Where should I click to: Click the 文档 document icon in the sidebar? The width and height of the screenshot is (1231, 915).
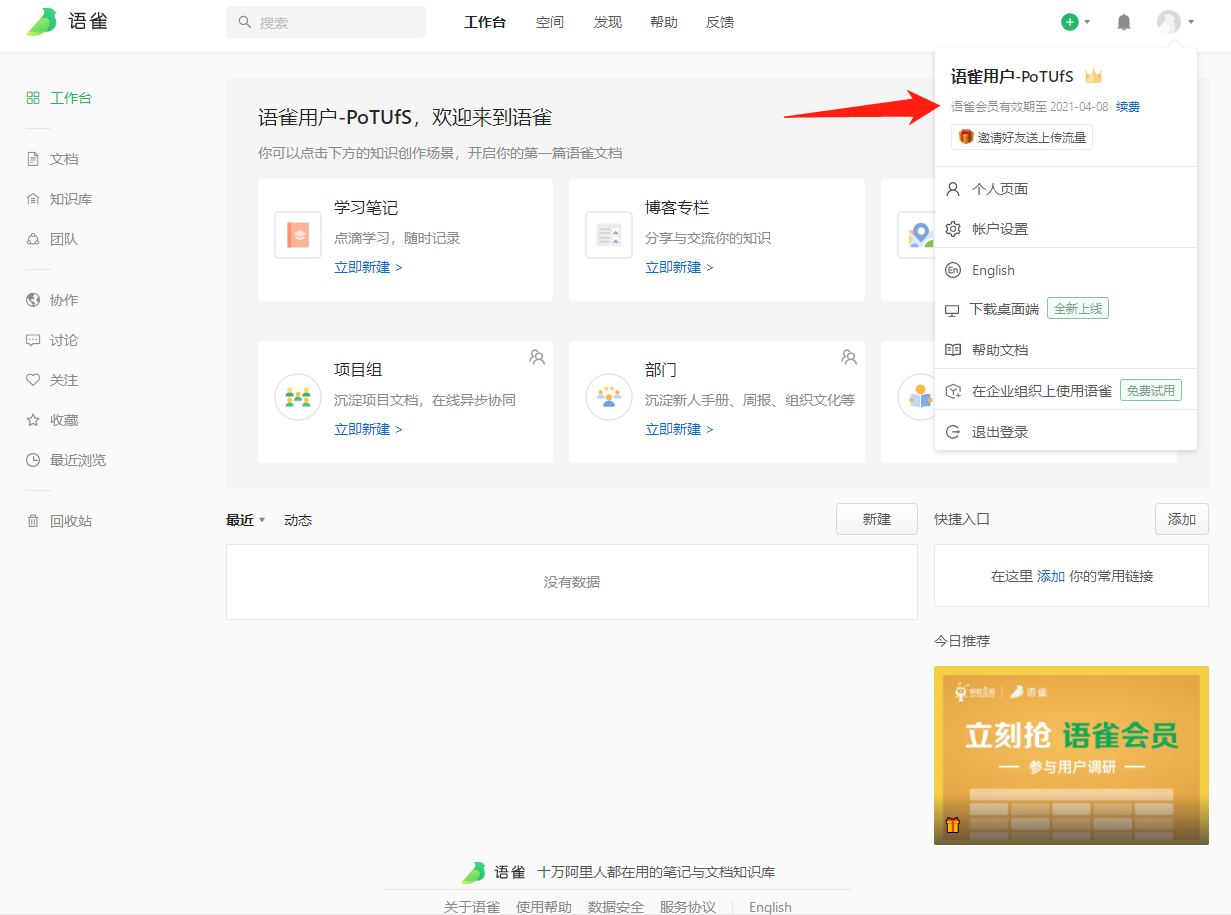coord(33,159)
